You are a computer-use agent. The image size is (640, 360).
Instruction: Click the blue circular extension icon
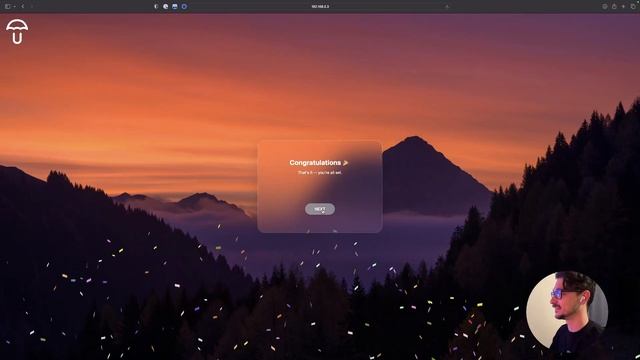pos(184,7)
